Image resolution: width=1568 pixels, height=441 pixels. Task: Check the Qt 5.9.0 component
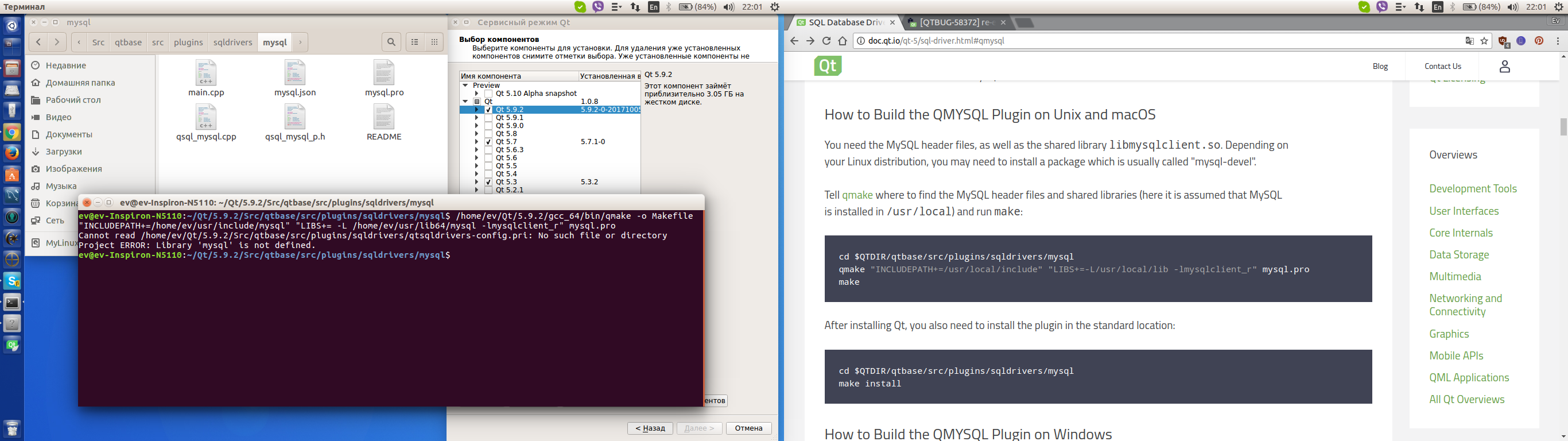coord(488,126)
